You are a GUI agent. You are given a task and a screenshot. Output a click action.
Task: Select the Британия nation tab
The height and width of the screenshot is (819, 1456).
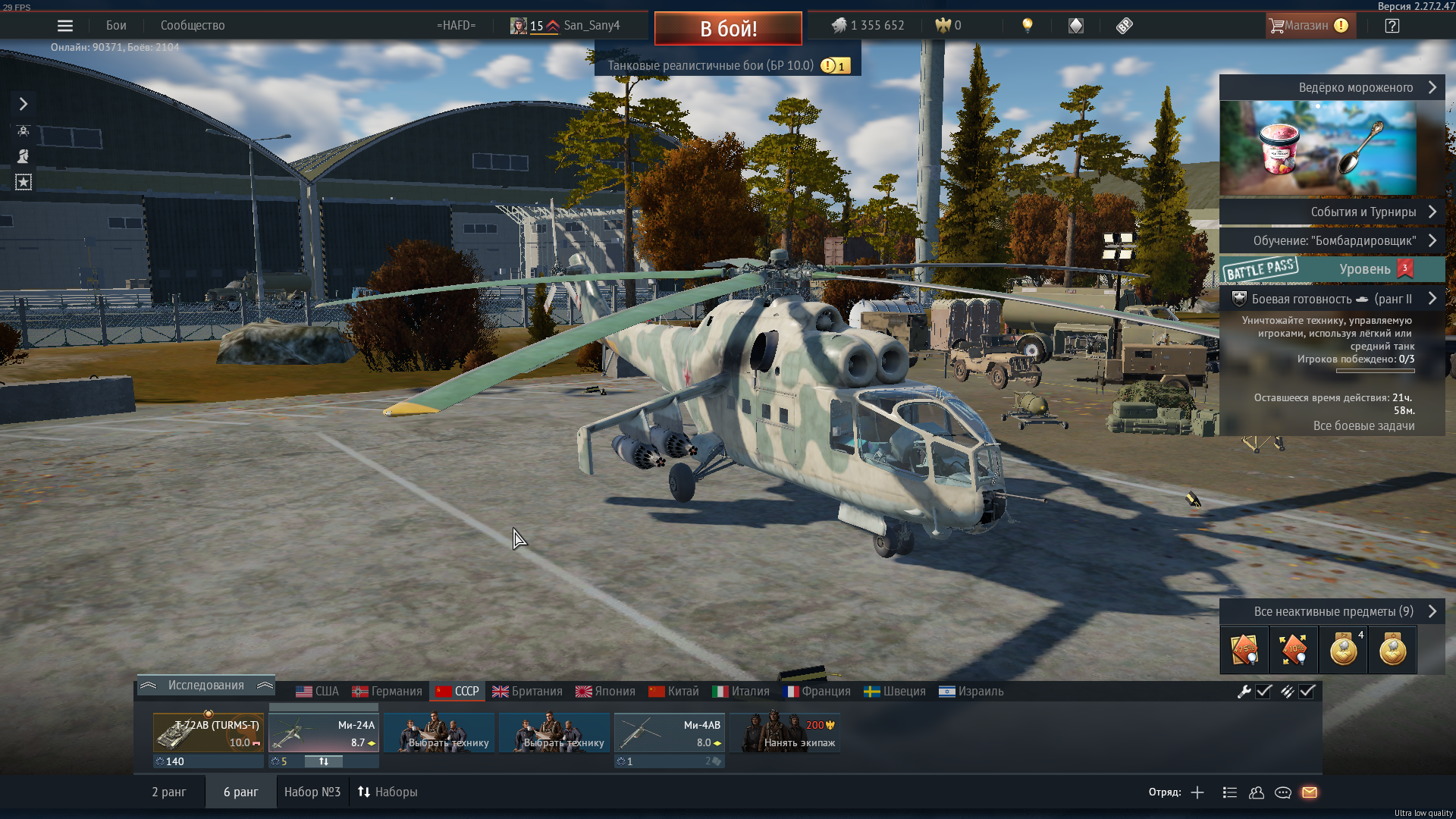527,692
